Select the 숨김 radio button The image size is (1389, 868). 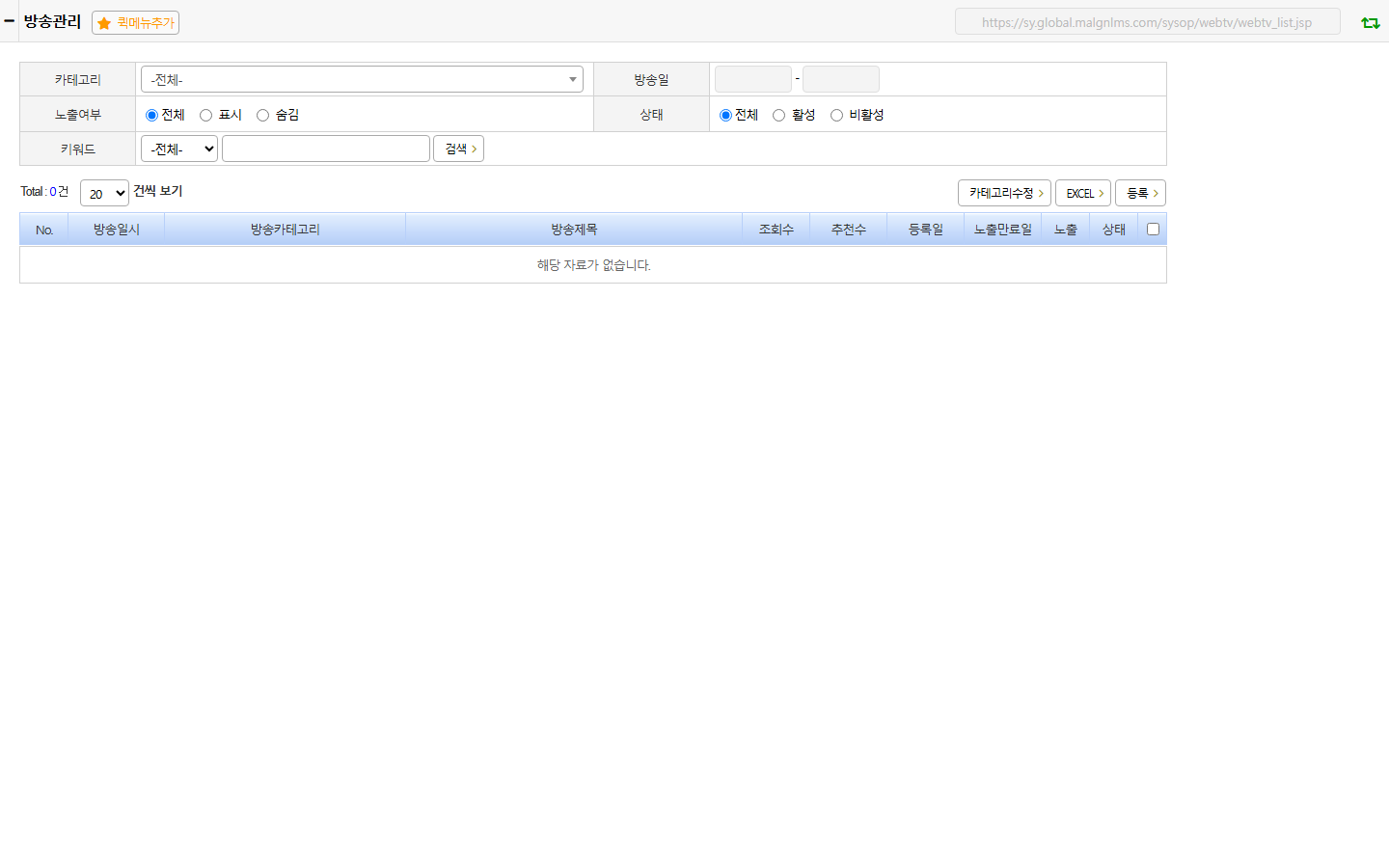click(x=262, y=115)
